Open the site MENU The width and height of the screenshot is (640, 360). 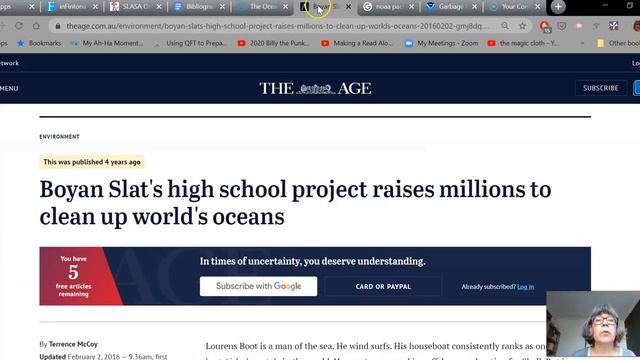point(9,88)
